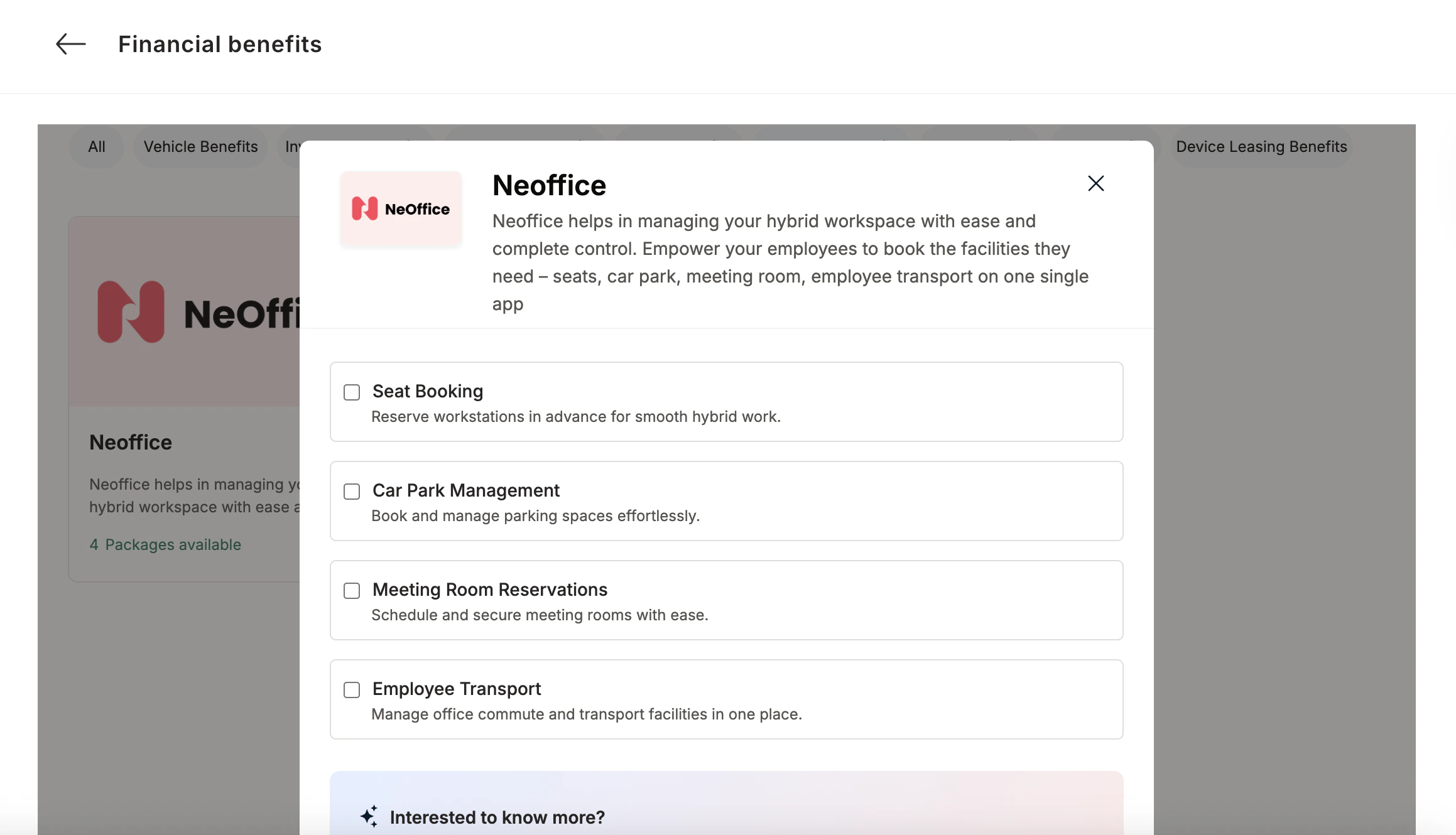Click the Financial benefits page heading
This screenshot has width=1456, height=835.
coord(220,44)
